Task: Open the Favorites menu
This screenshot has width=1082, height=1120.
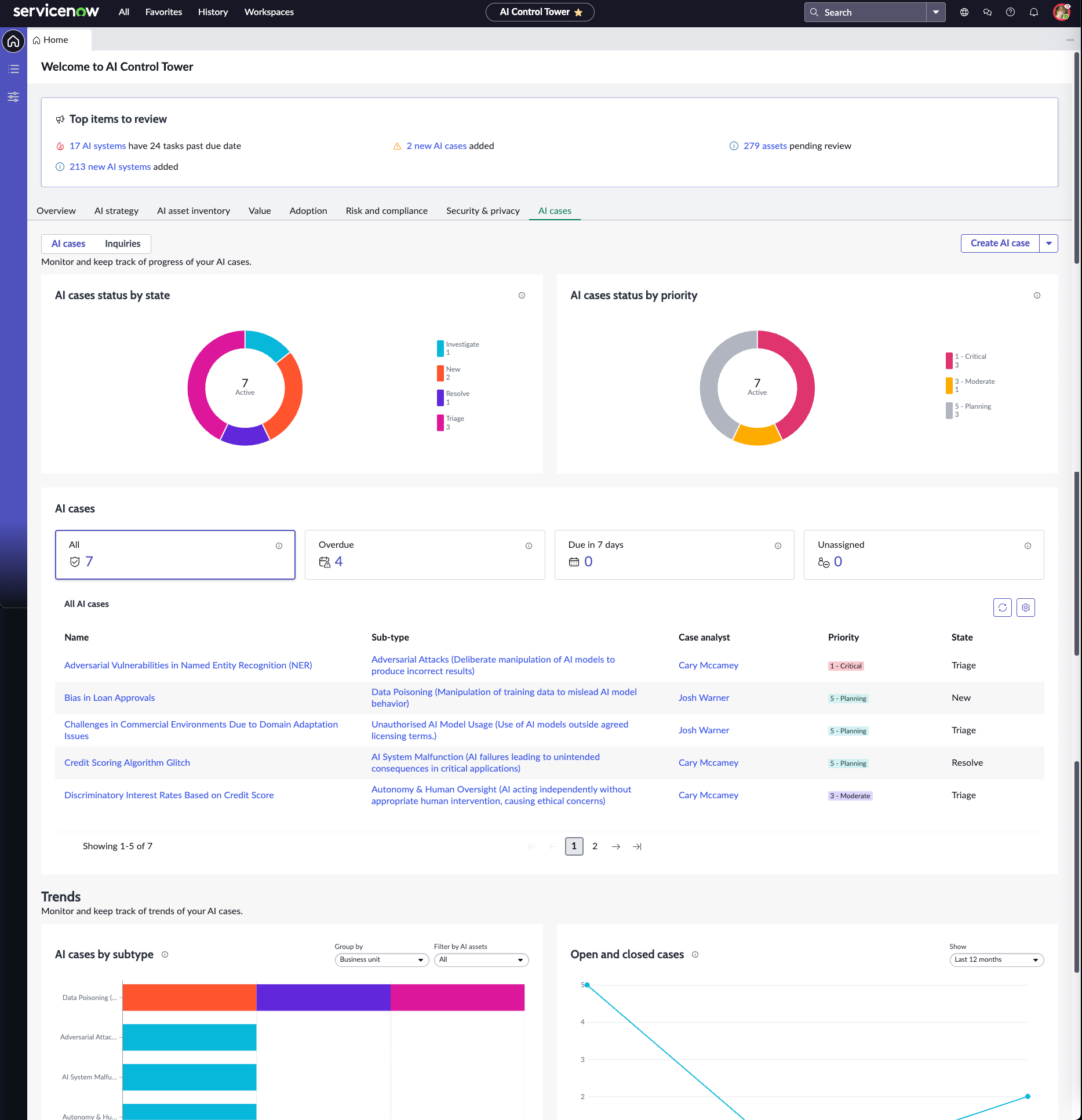Action: click(x=163, y=12)
